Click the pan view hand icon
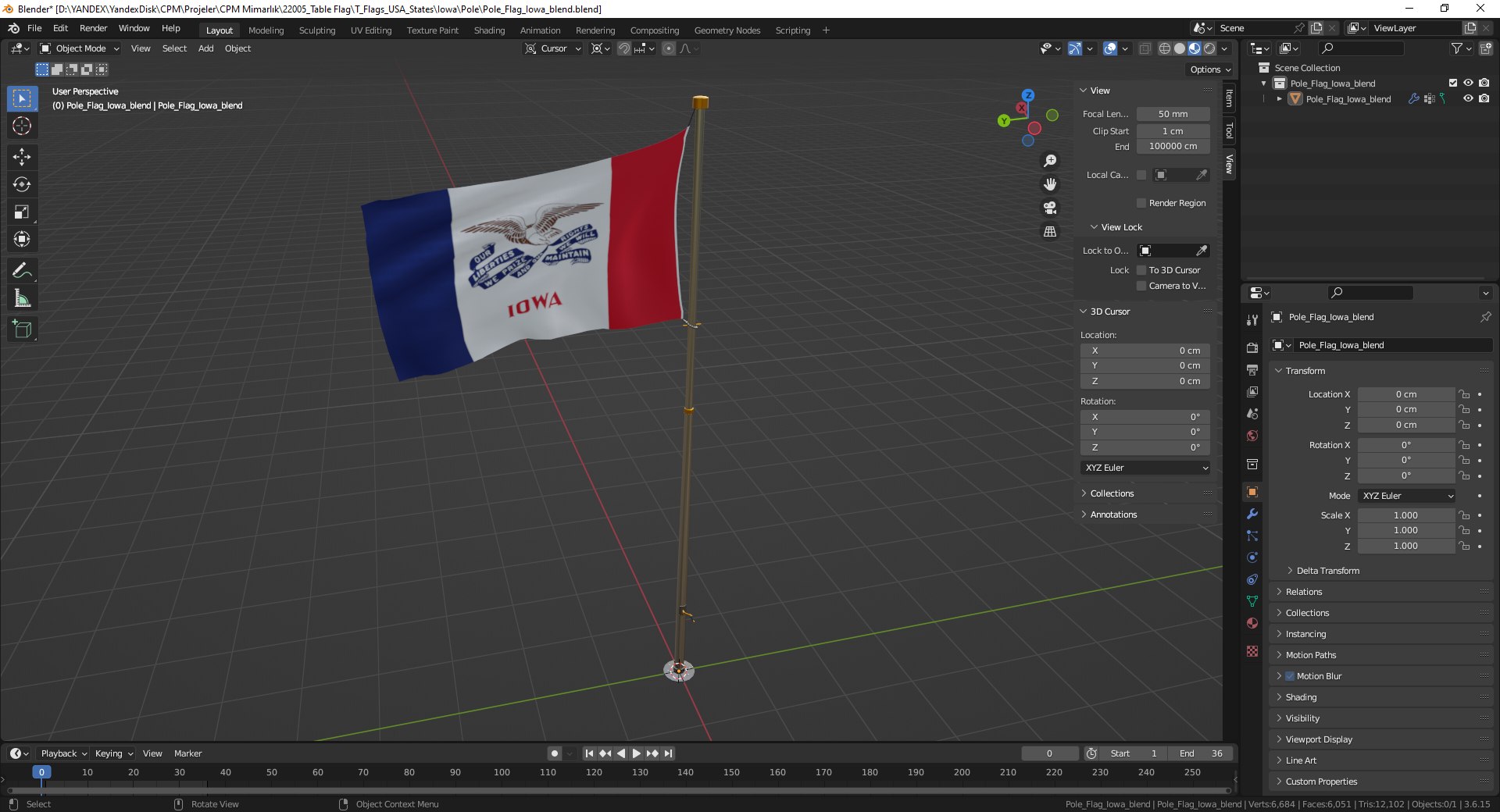The width and height of the screenshot is (1500, 812). 1050,184
